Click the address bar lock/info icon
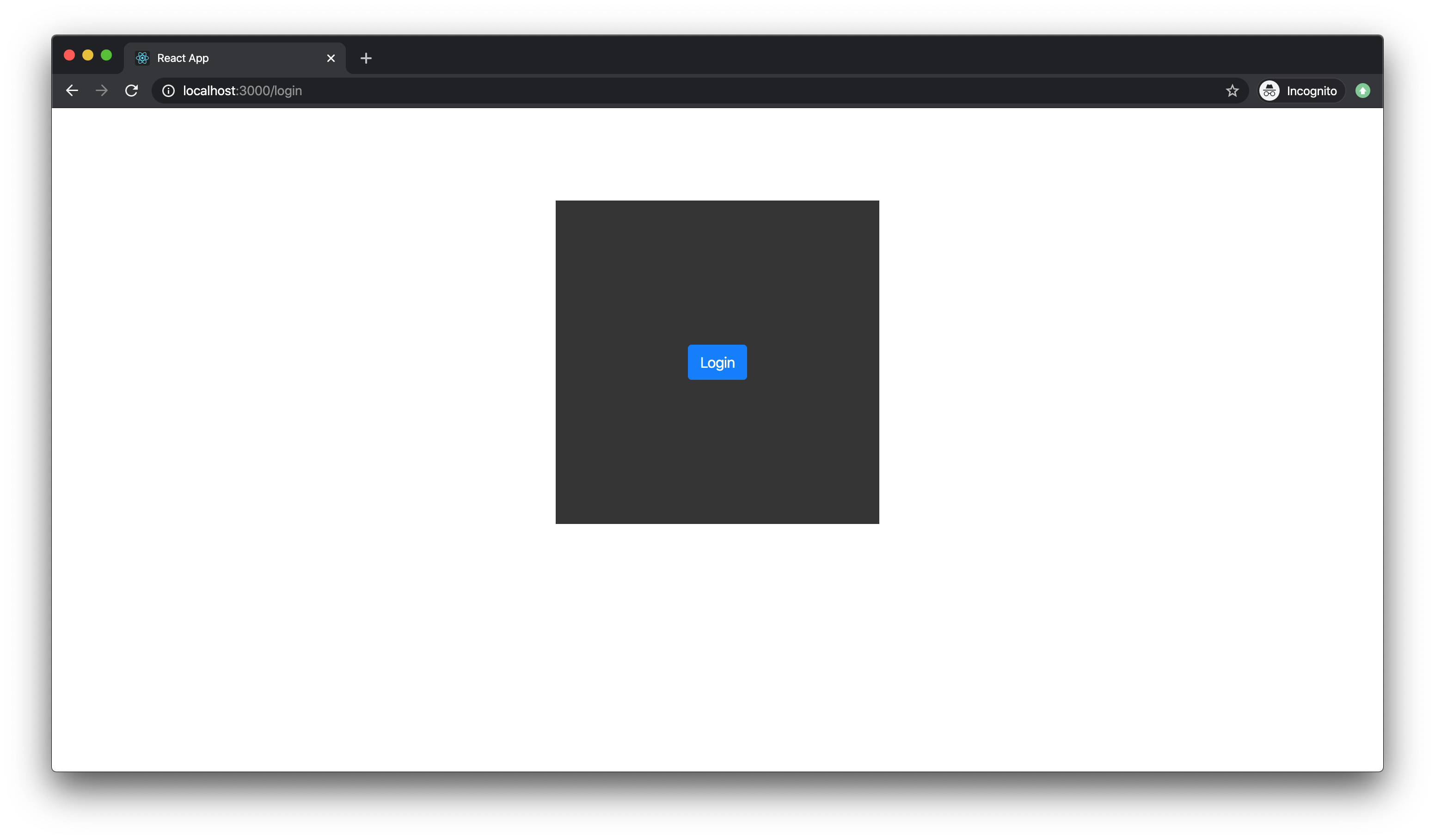This screenshot has width=1435, height=840. pyautogui.click(x=167, y=91)
